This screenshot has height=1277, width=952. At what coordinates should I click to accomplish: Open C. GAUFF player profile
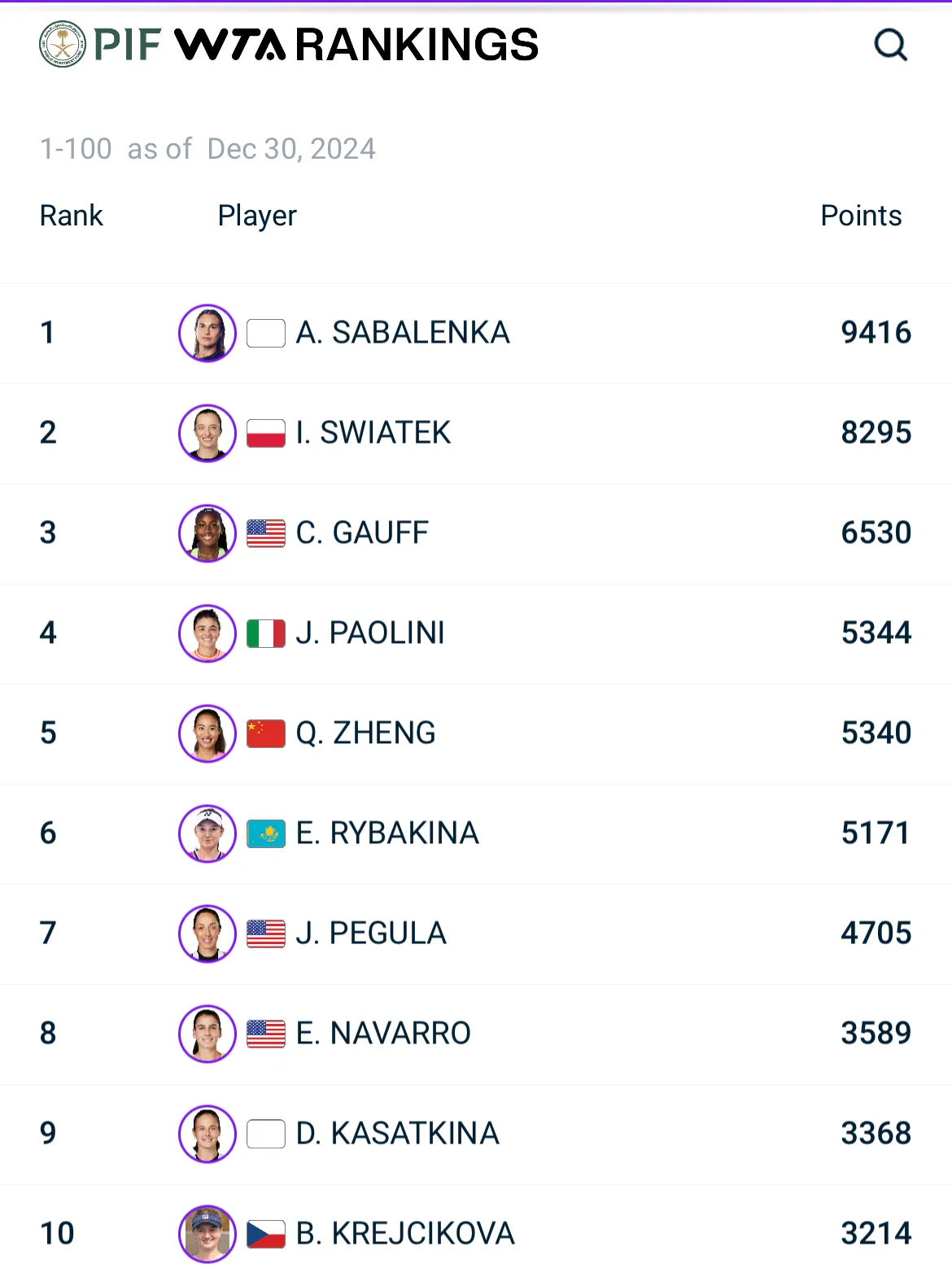pos(362,533)
